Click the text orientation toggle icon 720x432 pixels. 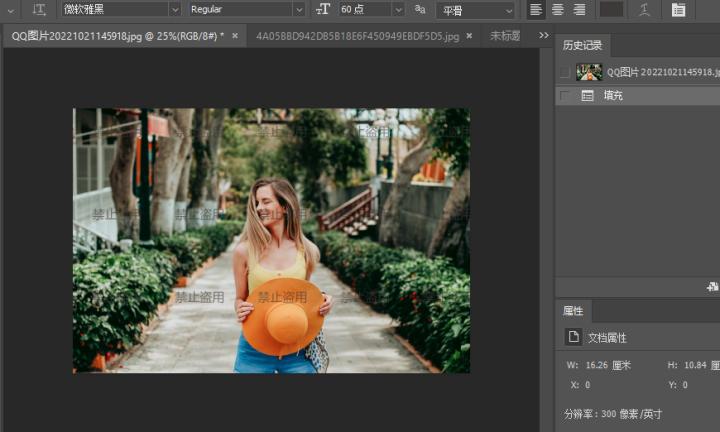(39, 9)
